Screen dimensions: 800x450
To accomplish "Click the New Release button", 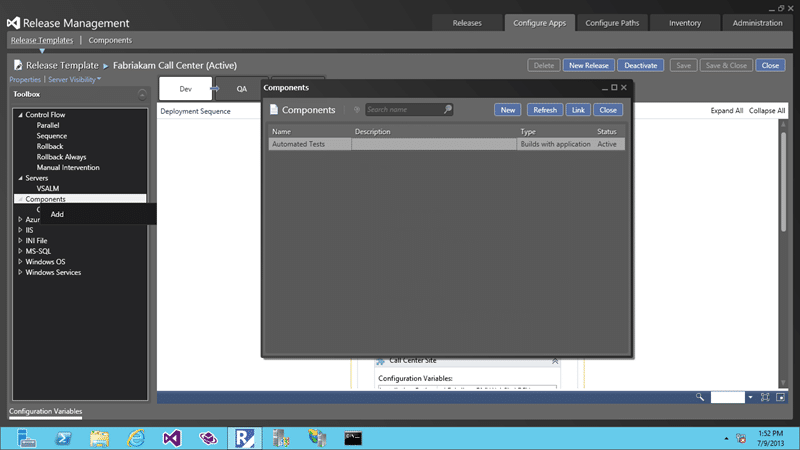I will 588,65.
